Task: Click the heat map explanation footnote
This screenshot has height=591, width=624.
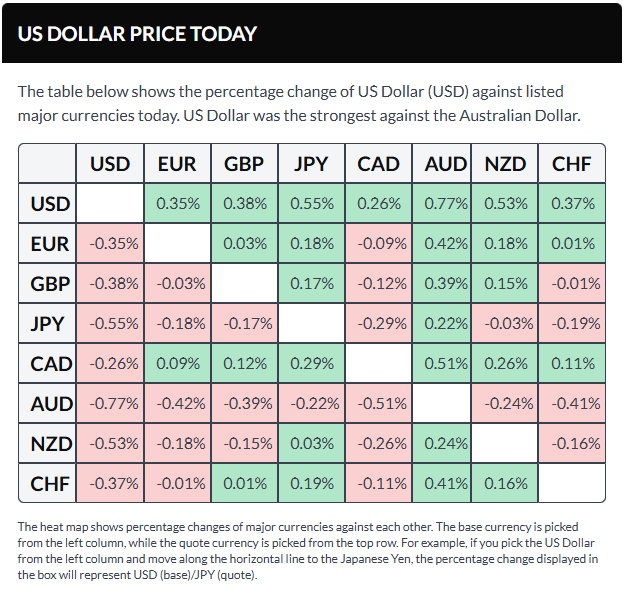Action: pyautogui.click(x=310, y=550)
